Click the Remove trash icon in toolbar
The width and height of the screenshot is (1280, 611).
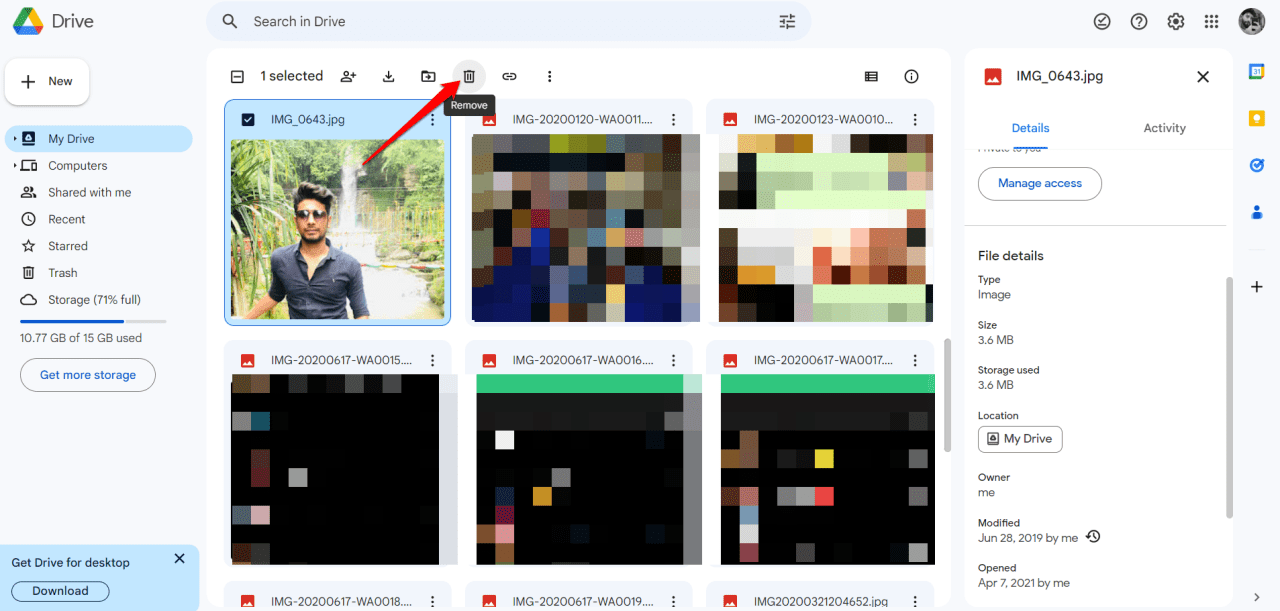pyautogui.click(x=468, y=76)
